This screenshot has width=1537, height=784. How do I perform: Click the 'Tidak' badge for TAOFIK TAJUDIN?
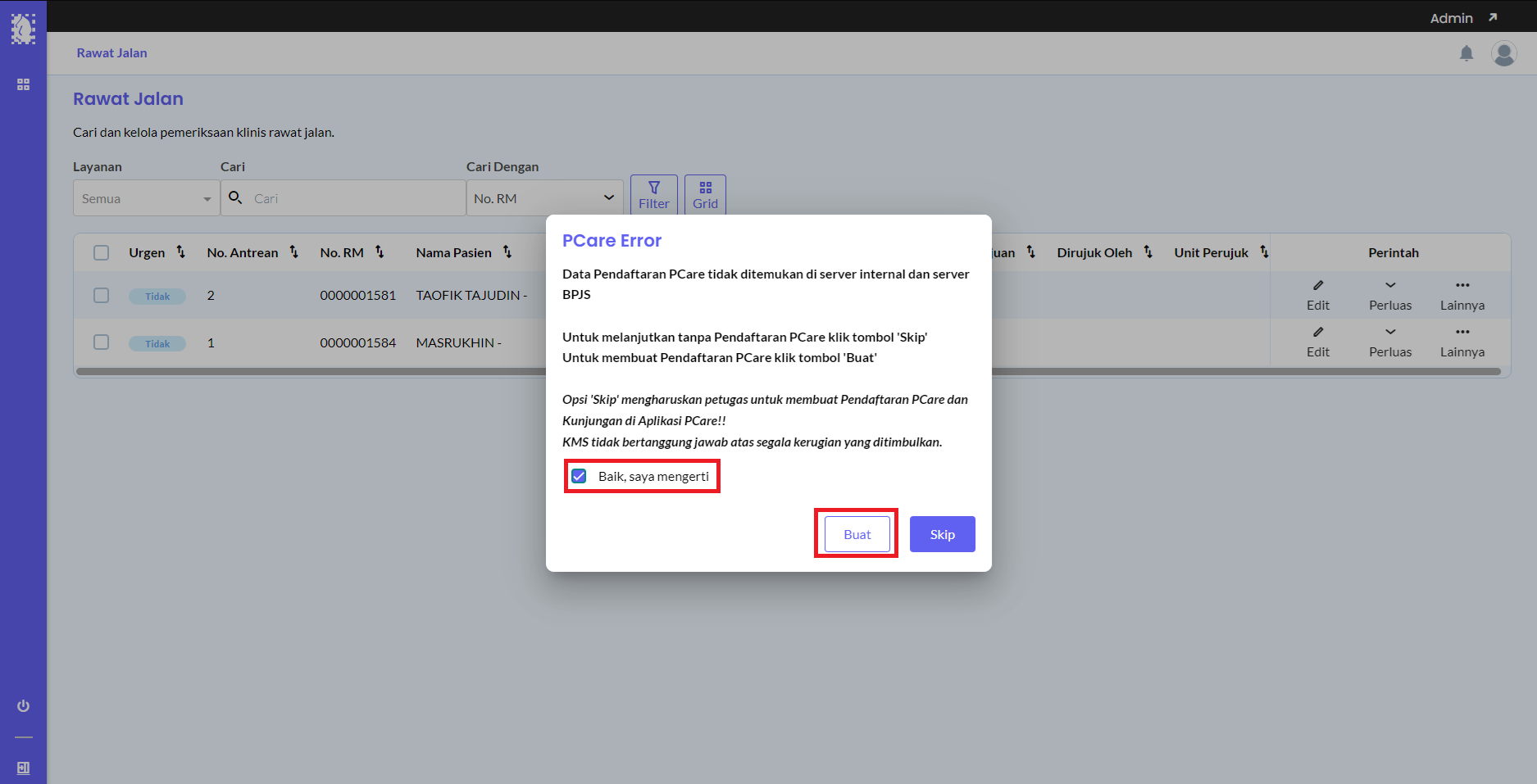157,296
